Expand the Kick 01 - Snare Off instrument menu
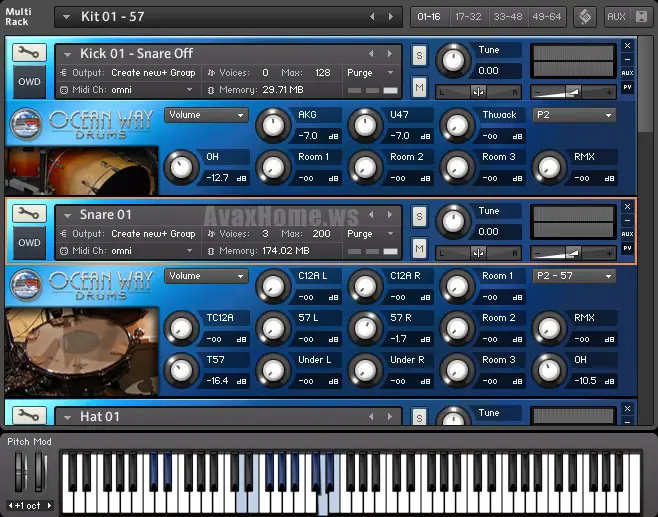The height and width of the screenshot is (517, 658). point(67,54)
